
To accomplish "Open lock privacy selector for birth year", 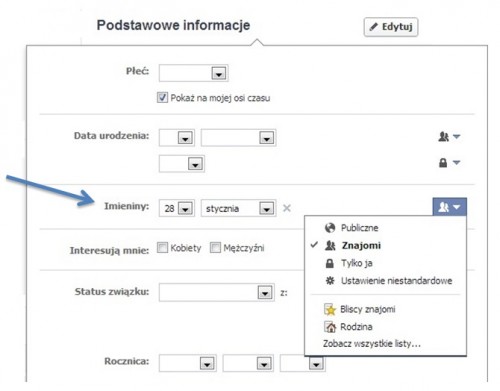I will pyautogui.click(x=449, y=163).
